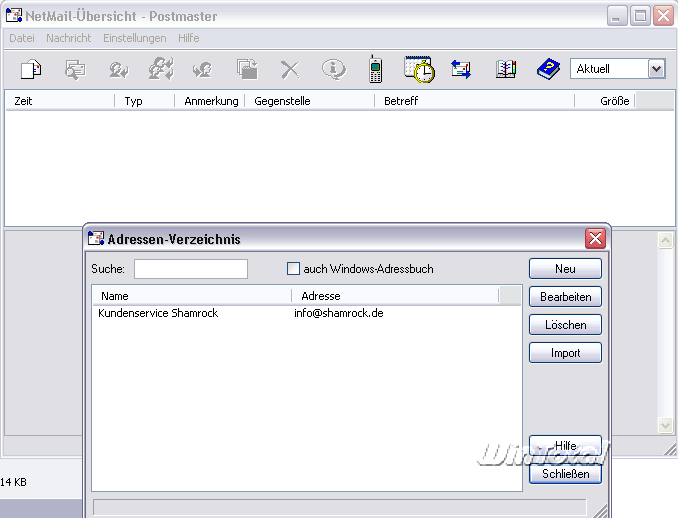This screenshot has height=518, width=678.
Task: Click the Adressen-Verzeichnis title bar icon
Action: pos(96,238)
